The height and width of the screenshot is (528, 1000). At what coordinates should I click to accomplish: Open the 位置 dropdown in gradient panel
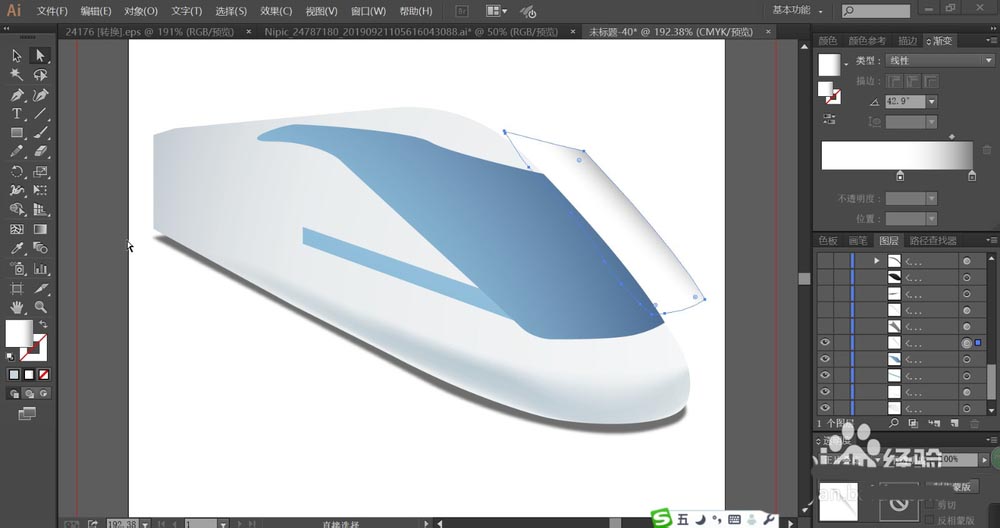[932, 219]
